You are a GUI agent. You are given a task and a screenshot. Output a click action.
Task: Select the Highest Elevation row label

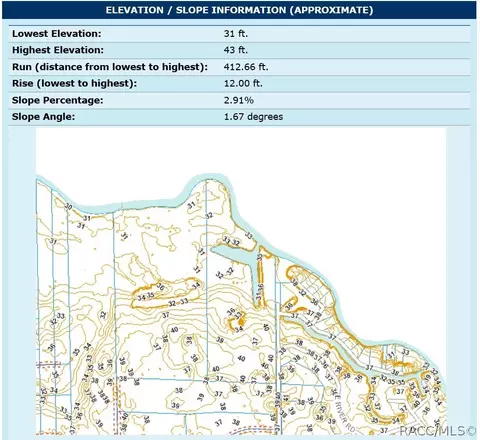[58, 50]
